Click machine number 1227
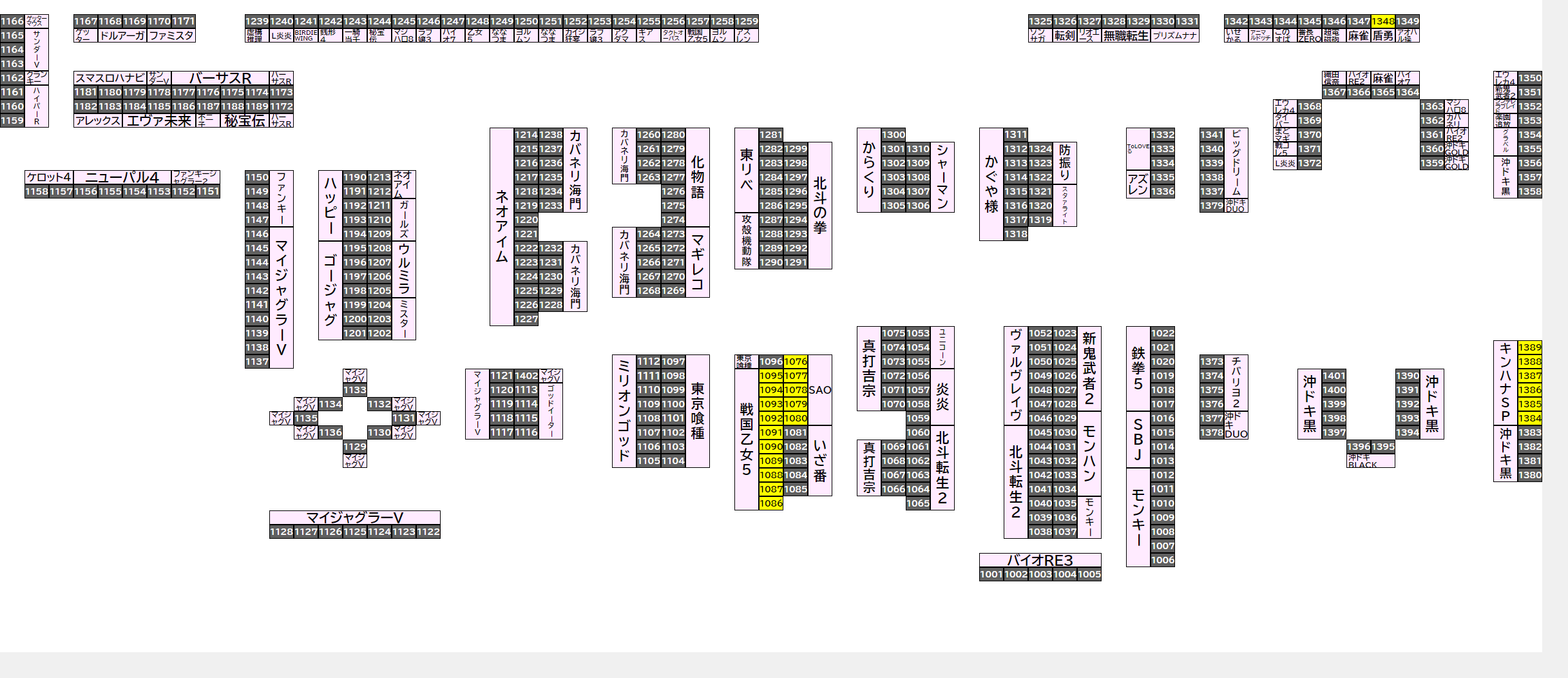Image resolution: width=1568 pixels, height=678 pixels. click(526, 319)
